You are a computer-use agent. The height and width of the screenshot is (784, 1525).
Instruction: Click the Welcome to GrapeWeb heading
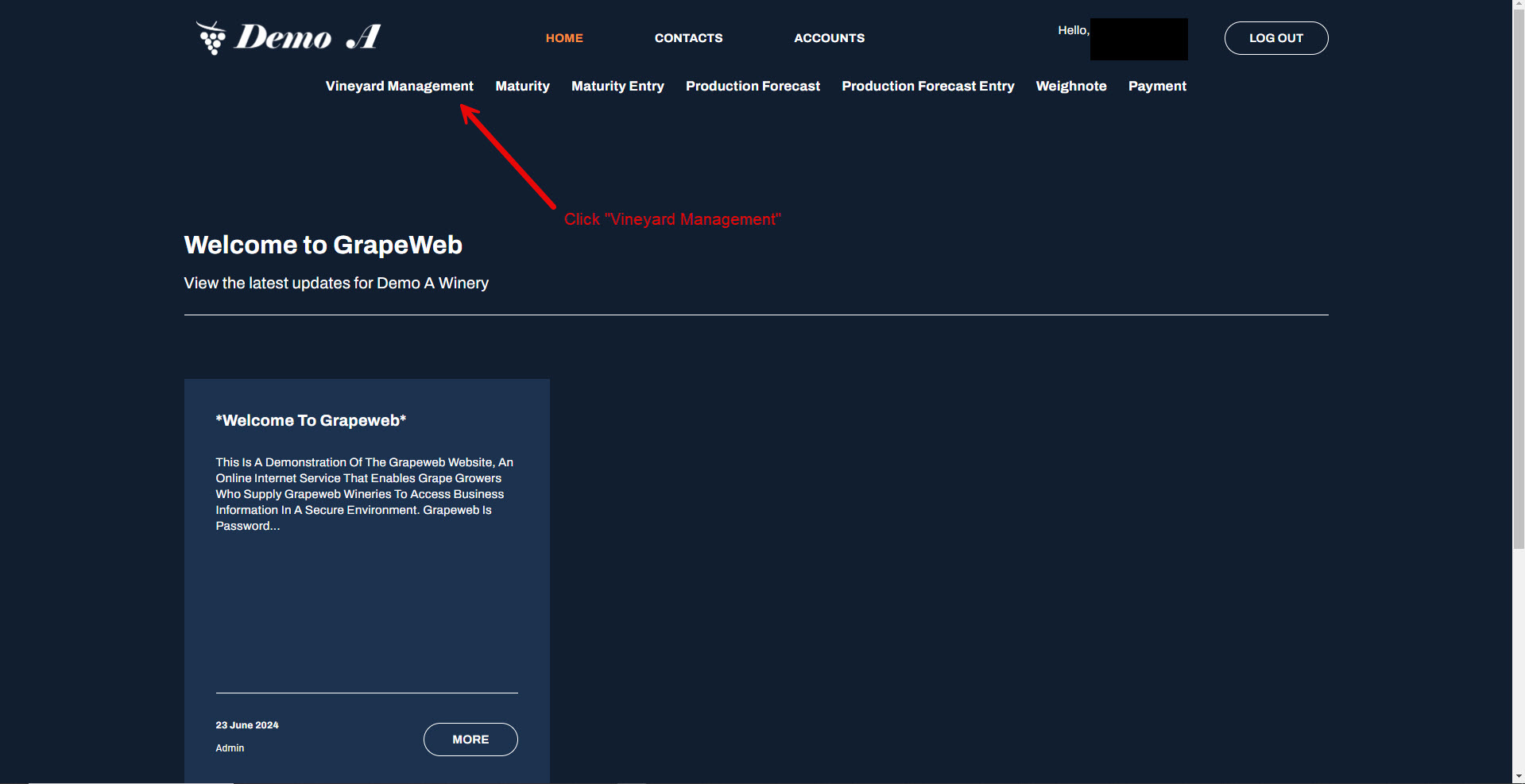click(323, 245)
